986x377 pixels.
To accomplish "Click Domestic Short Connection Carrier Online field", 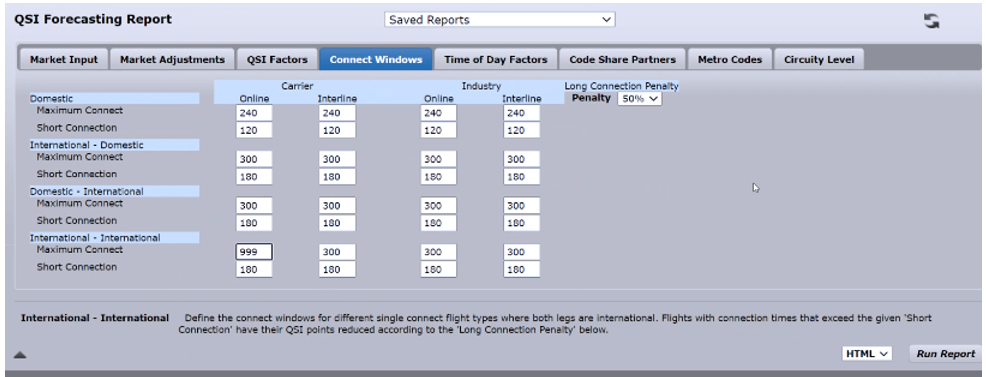I will [x=254, y=131].
